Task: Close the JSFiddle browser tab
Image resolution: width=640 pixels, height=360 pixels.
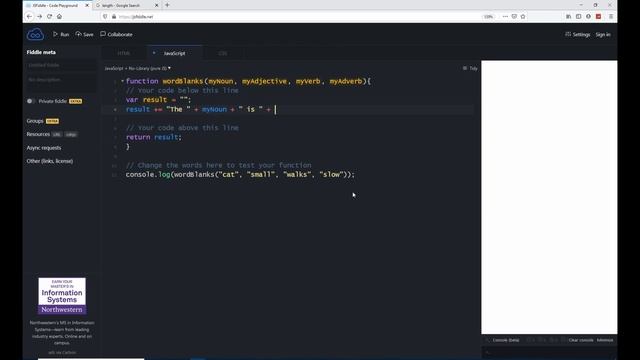Action: tap(87, 5)
